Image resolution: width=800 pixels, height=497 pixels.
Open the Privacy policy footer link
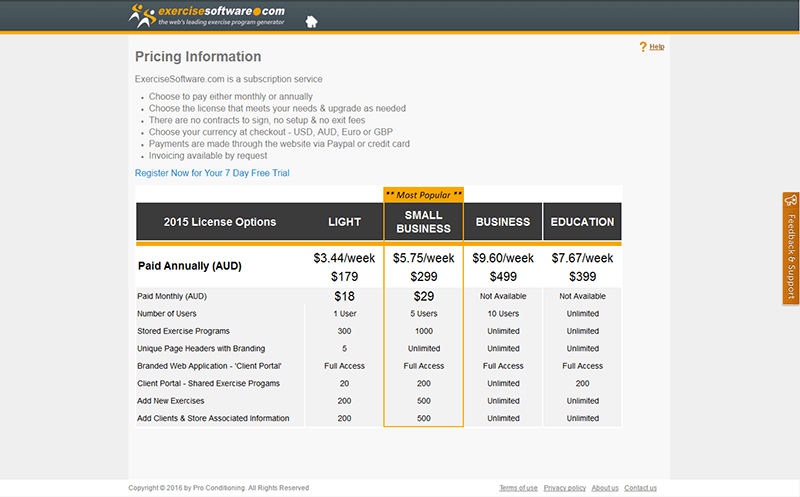[564, 488]
